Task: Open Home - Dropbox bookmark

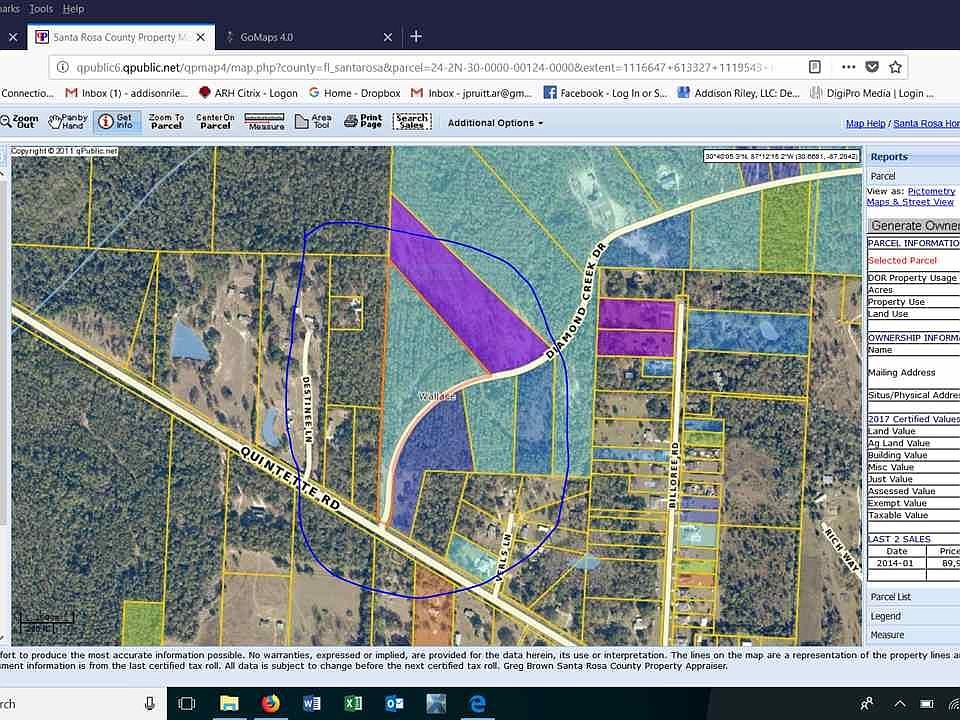Action: point(354,93)
